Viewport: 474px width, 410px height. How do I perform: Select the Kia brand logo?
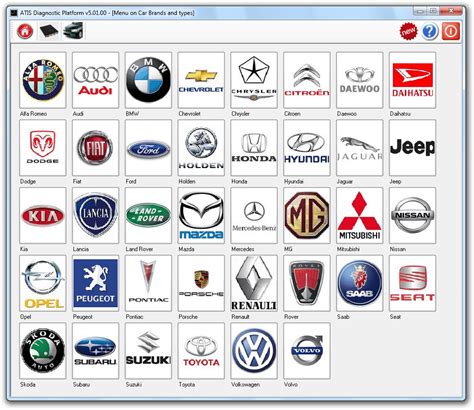(x=43, y=215)
